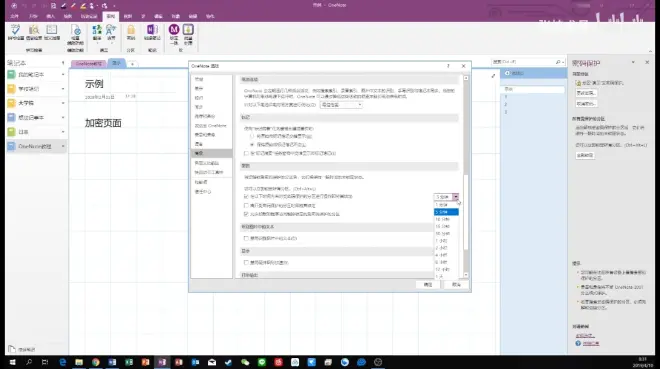Open the 文件 ribbon tab
Screen dimensions: 660x369
(14, 16)
